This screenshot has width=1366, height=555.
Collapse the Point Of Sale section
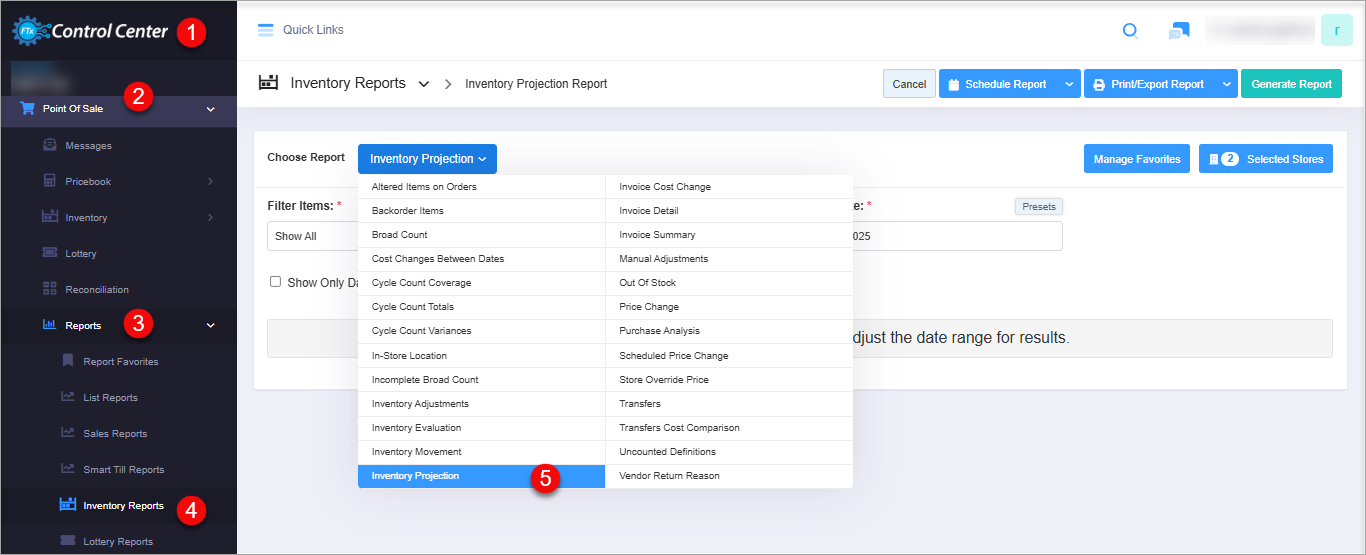[210, 108]
